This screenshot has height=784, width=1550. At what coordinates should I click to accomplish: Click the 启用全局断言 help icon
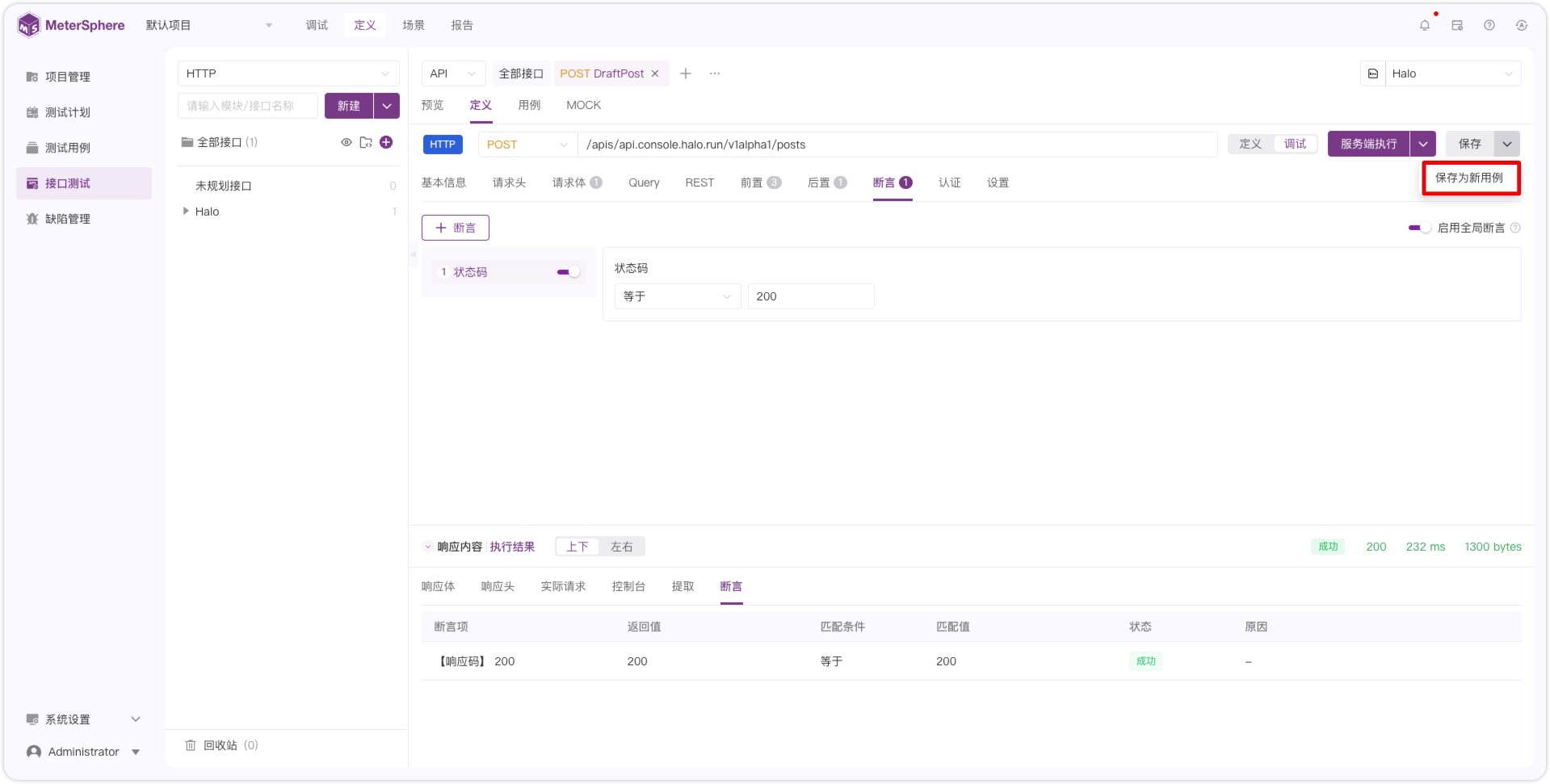tap(1515, 228)
